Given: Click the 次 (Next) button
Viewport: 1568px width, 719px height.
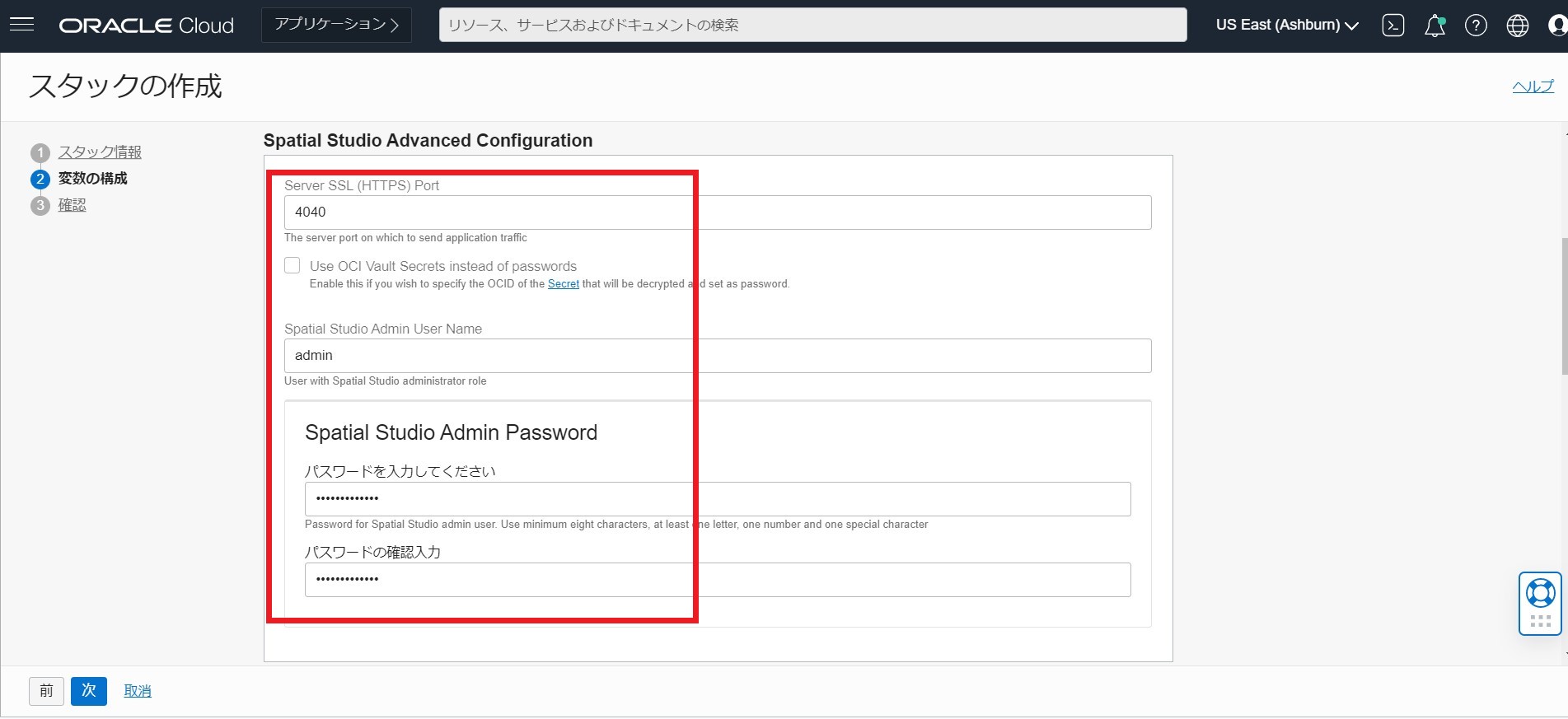Looking at the screenshot, I should pyautogui.click(x=89, y=690).
